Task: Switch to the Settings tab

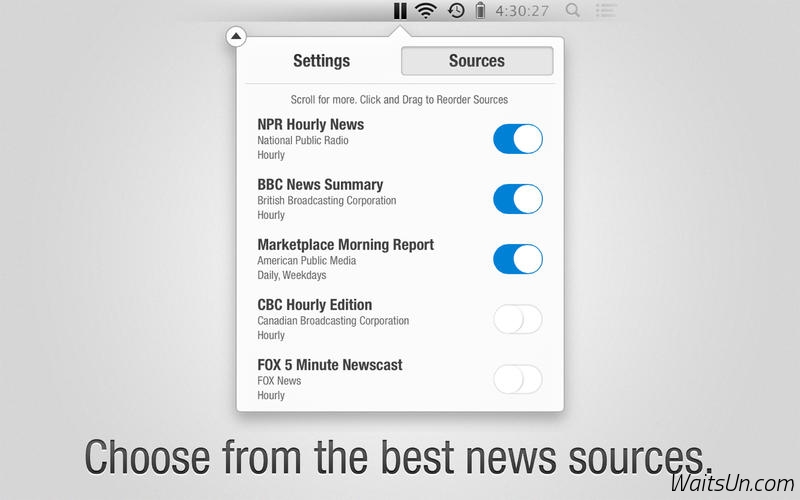Action: (321, 61)
